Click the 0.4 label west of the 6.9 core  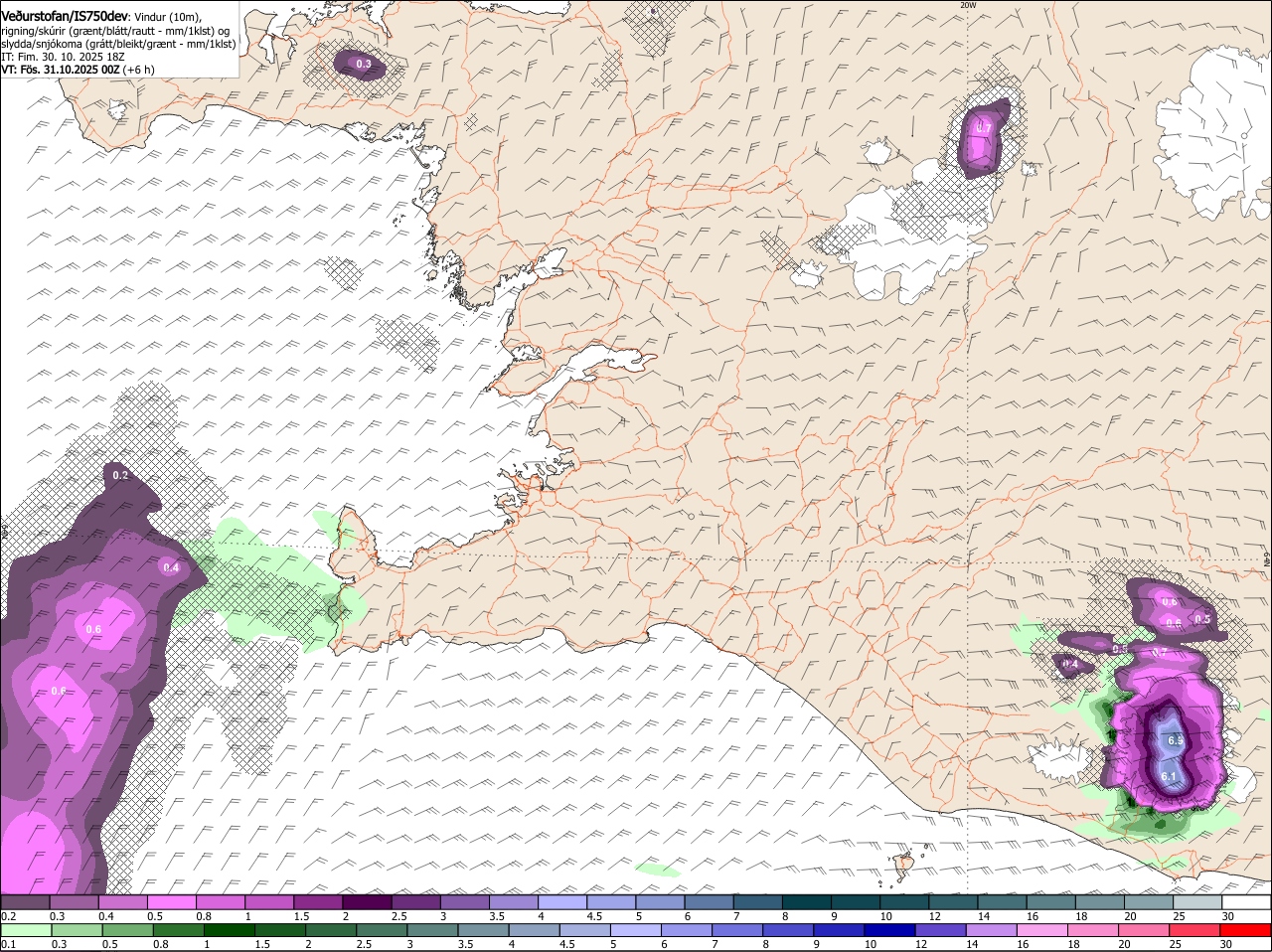click(x=1070, y=664)
